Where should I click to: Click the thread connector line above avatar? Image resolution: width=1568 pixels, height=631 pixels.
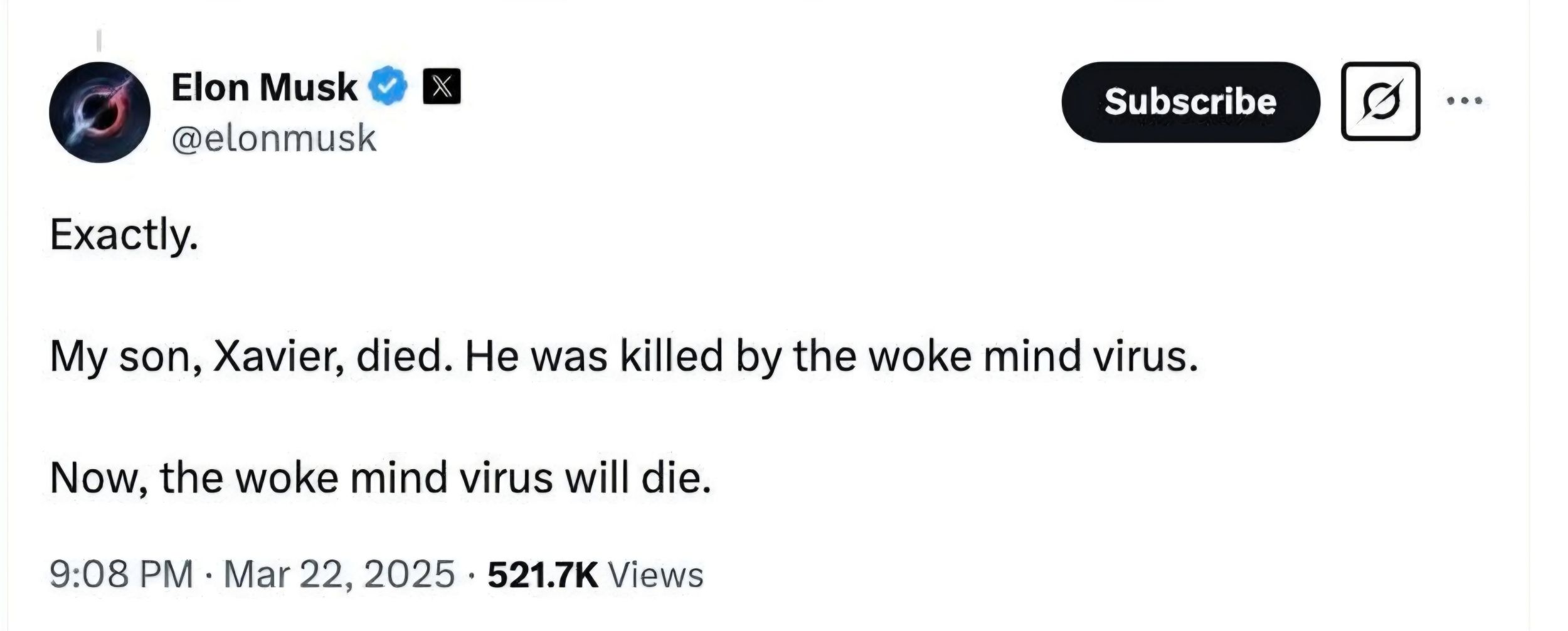pyautogui.click(x=98, y=41)
